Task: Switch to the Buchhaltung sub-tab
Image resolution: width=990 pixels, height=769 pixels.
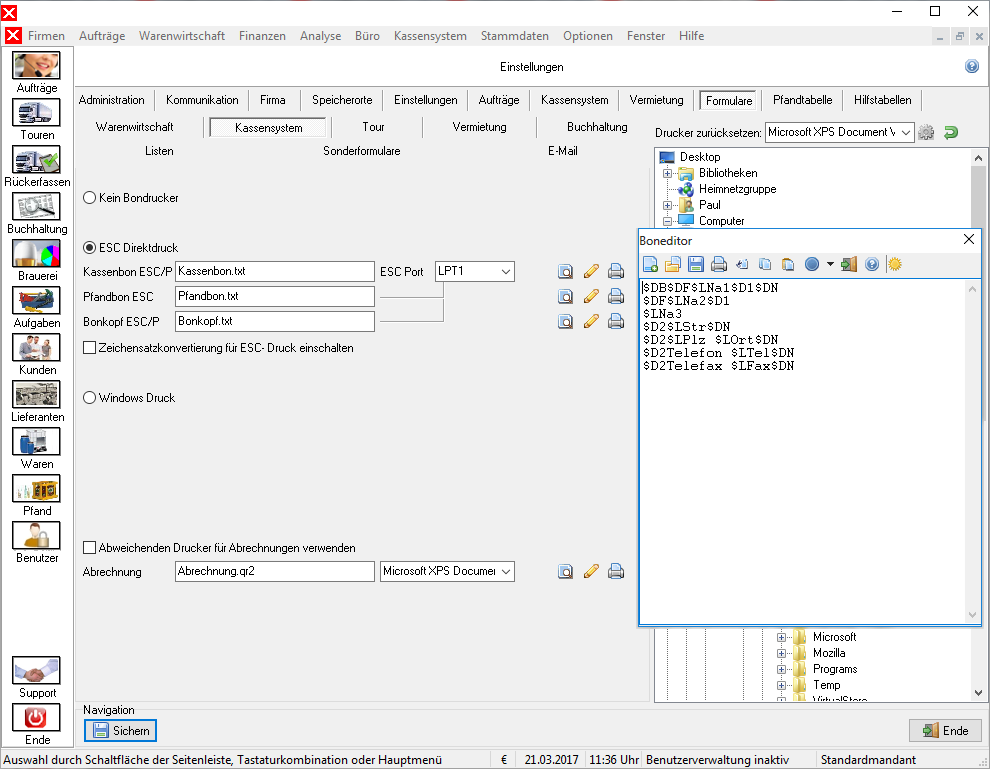Action: (x=597, y=127)
